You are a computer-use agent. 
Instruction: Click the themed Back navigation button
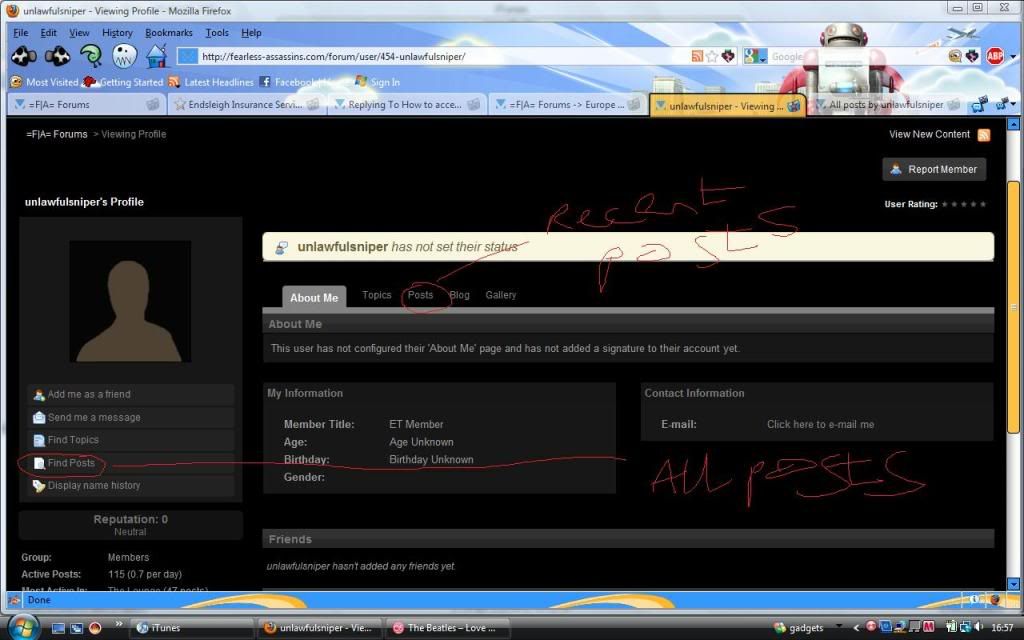click(x=24, y=56)
